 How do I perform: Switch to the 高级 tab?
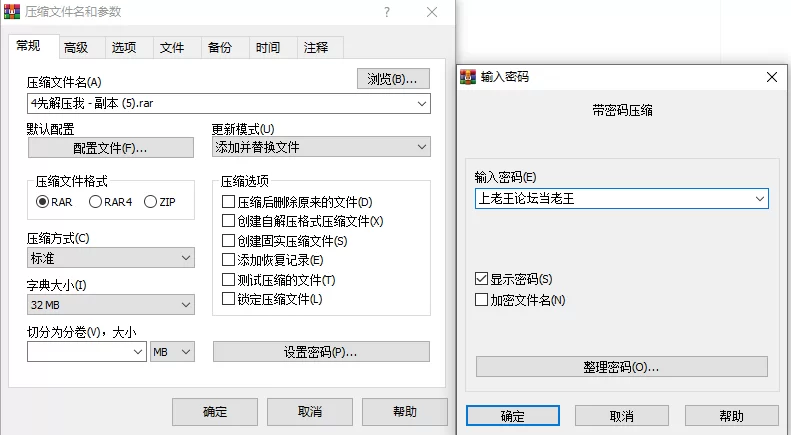(x=76, y=48)
